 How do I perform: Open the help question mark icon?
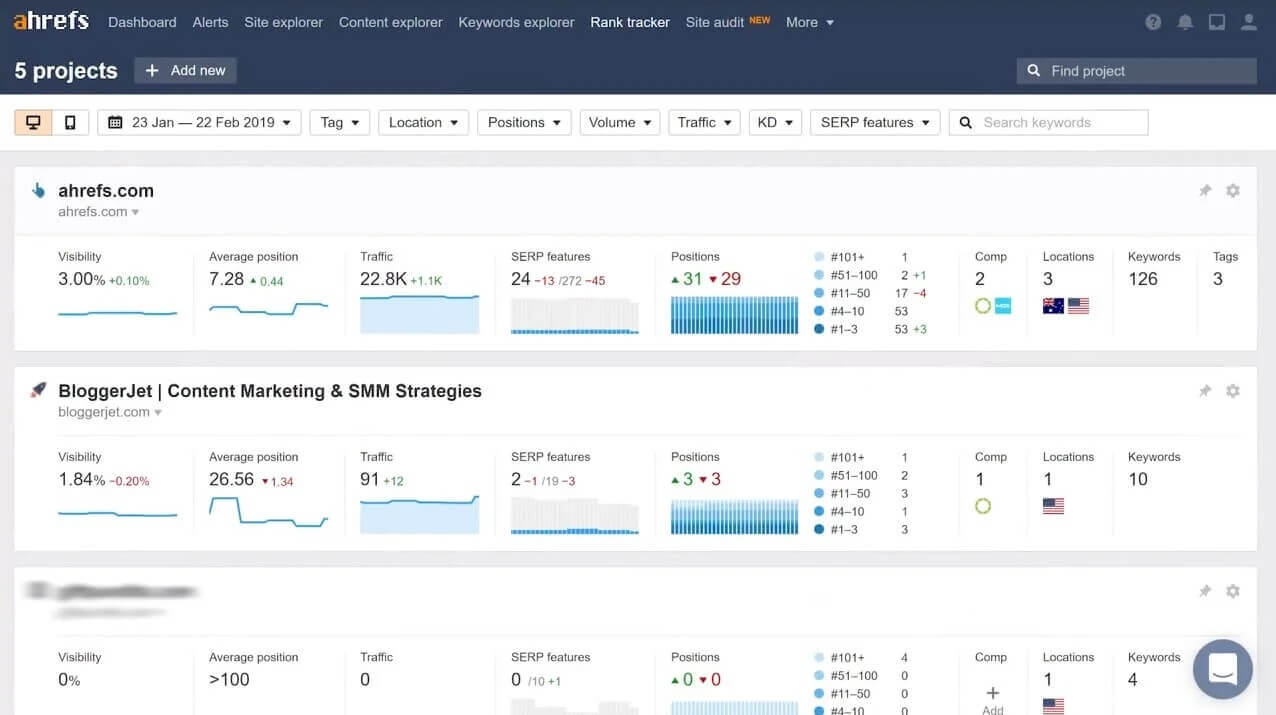tap(1153, 22)
